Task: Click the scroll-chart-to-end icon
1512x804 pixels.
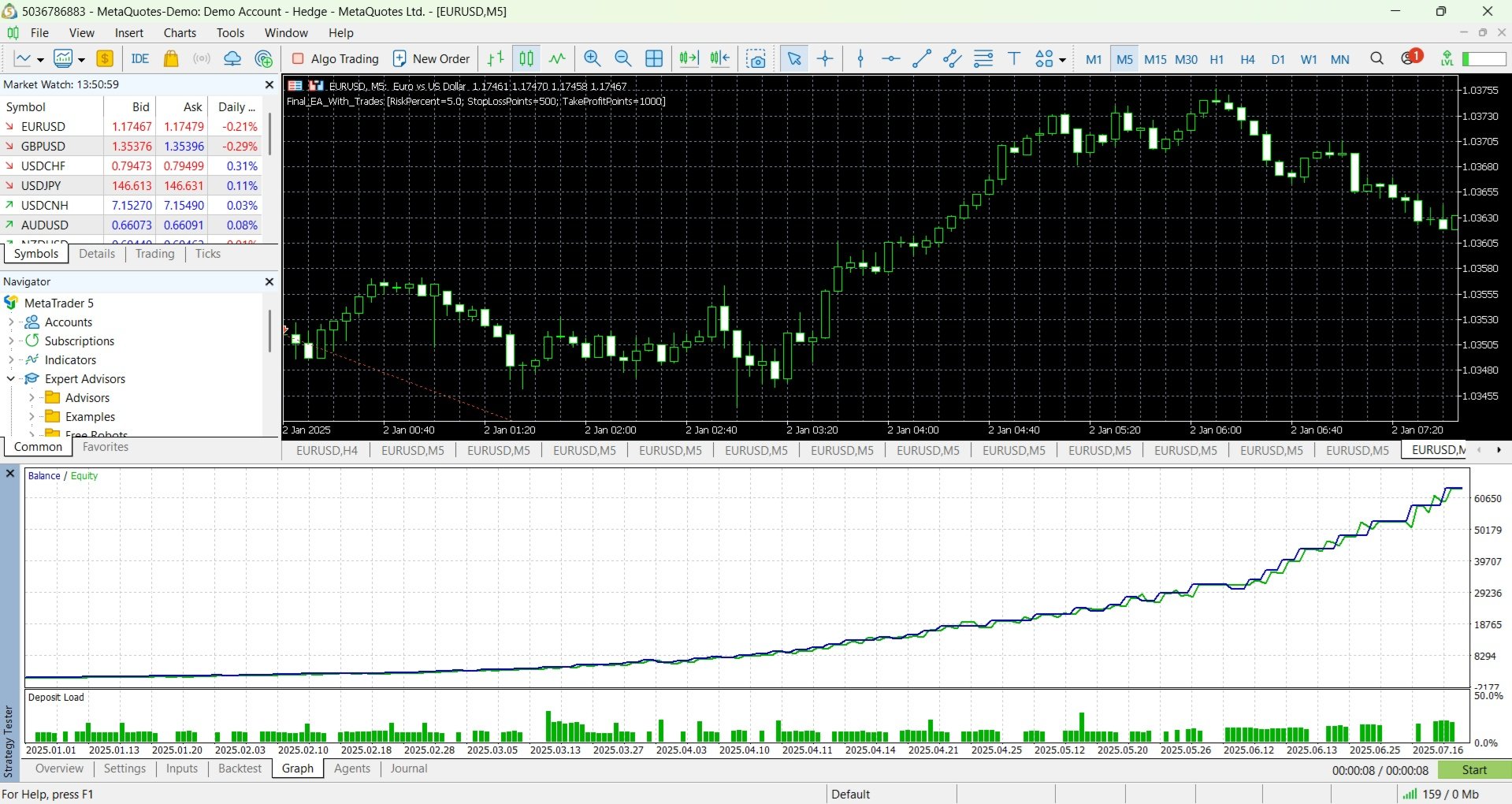Action: 689,59
